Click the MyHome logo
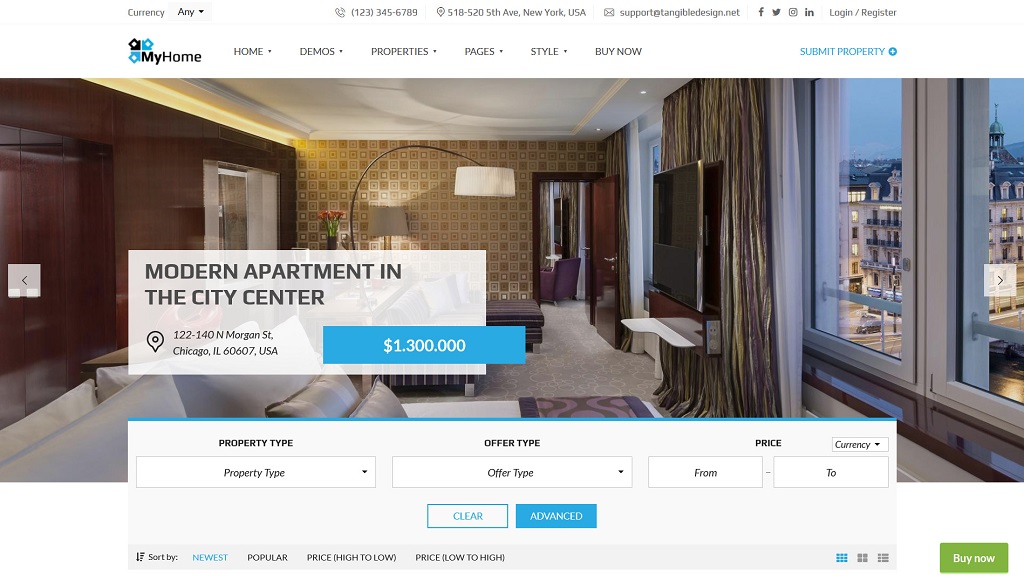Viewport: 1024px width, 581px height. click(165, 51)
